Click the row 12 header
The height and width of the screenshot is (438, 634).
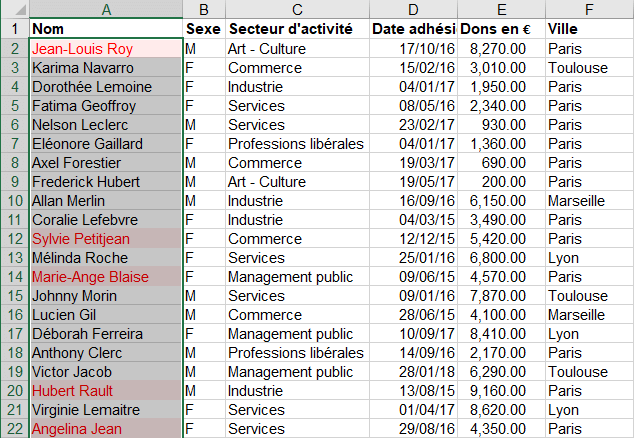click(x=13, y=239)
